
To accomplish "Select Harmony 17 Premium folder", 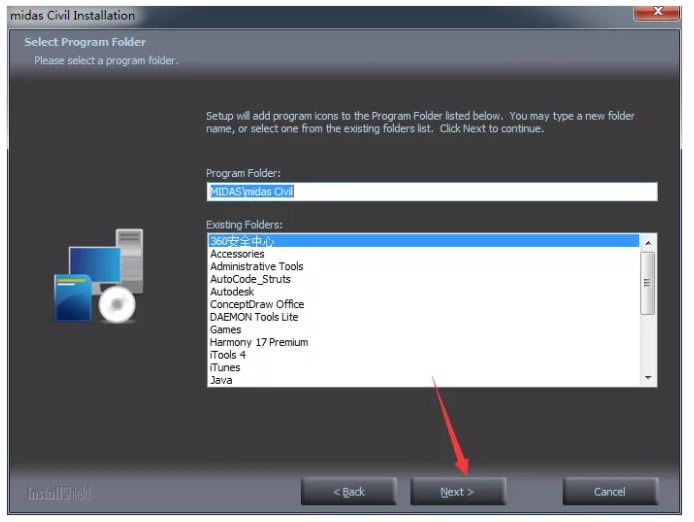I will tap(259, 342).
